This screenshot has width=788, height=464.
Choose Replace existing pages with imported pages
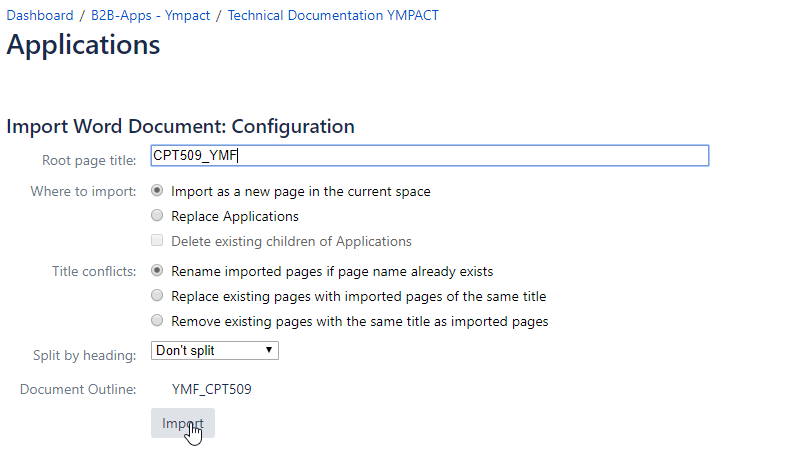coord(157,296)
